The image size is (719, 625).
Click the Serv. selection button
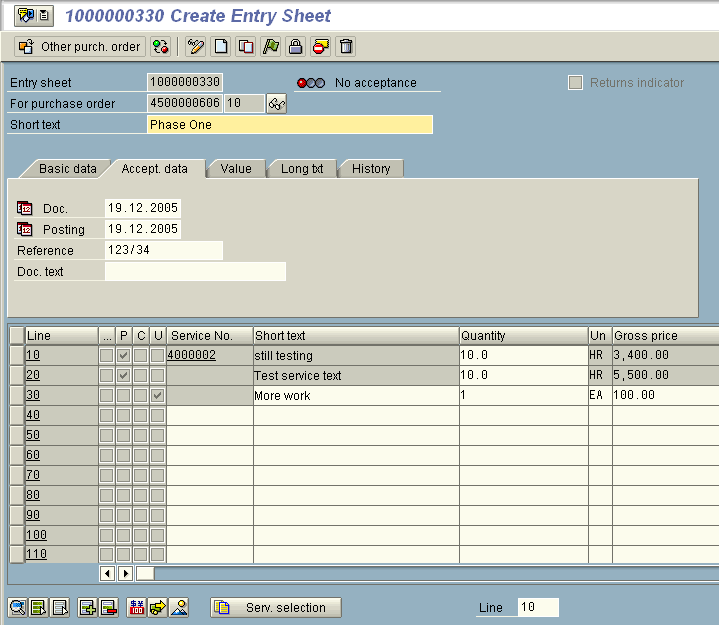pos(275,608)
